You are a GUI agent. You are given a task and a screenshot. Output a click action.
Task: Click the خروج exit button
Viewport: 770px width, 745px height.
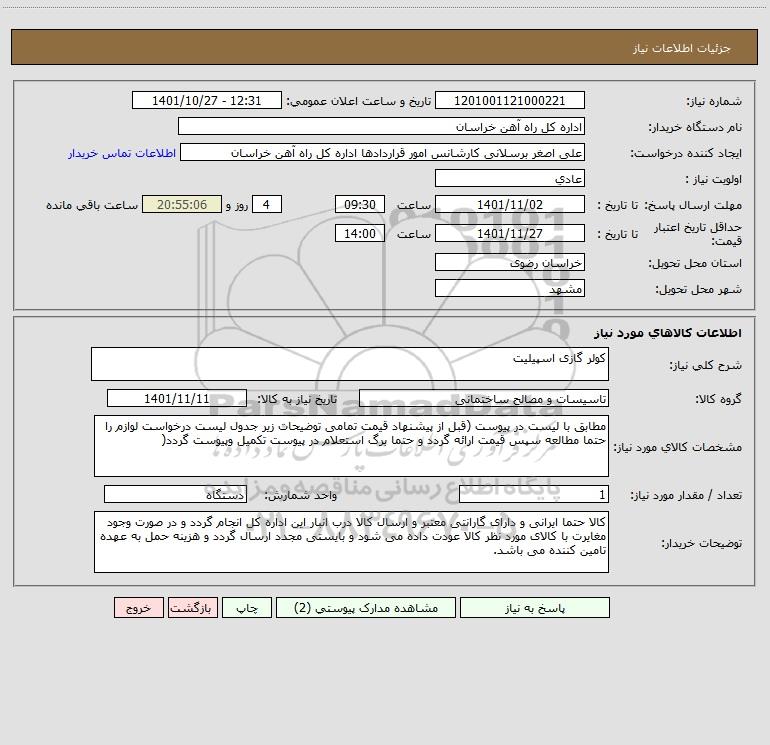pos(138,607)
